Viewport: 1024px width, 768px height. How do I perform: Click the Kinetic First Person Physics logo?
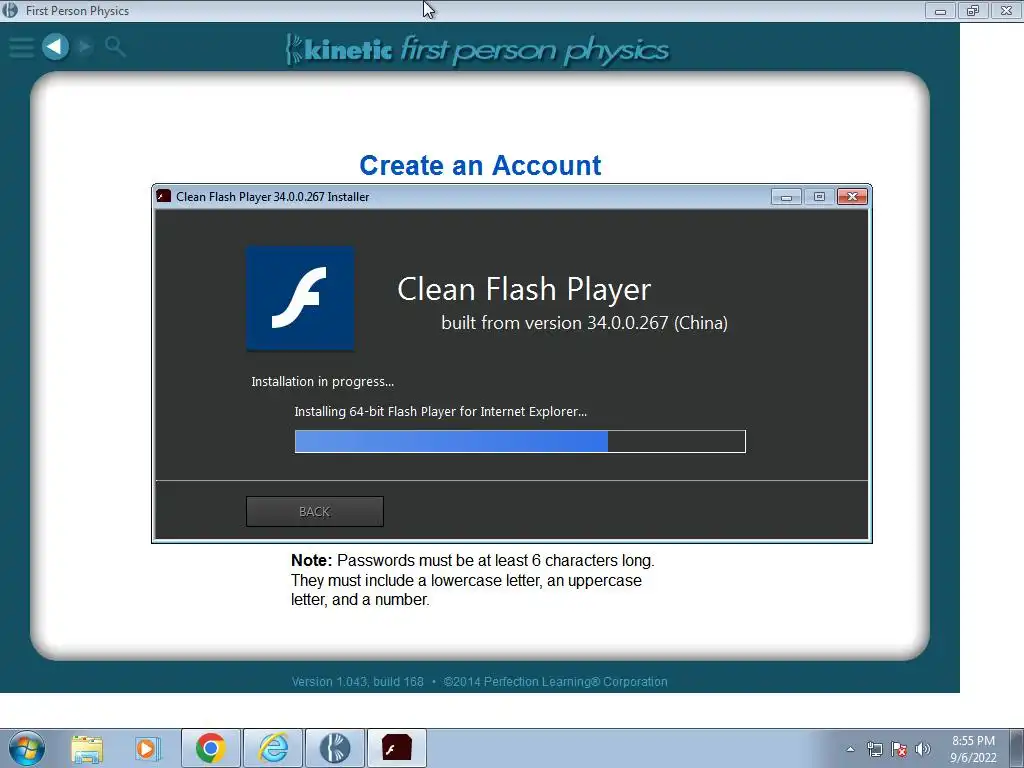coord(477,50)
